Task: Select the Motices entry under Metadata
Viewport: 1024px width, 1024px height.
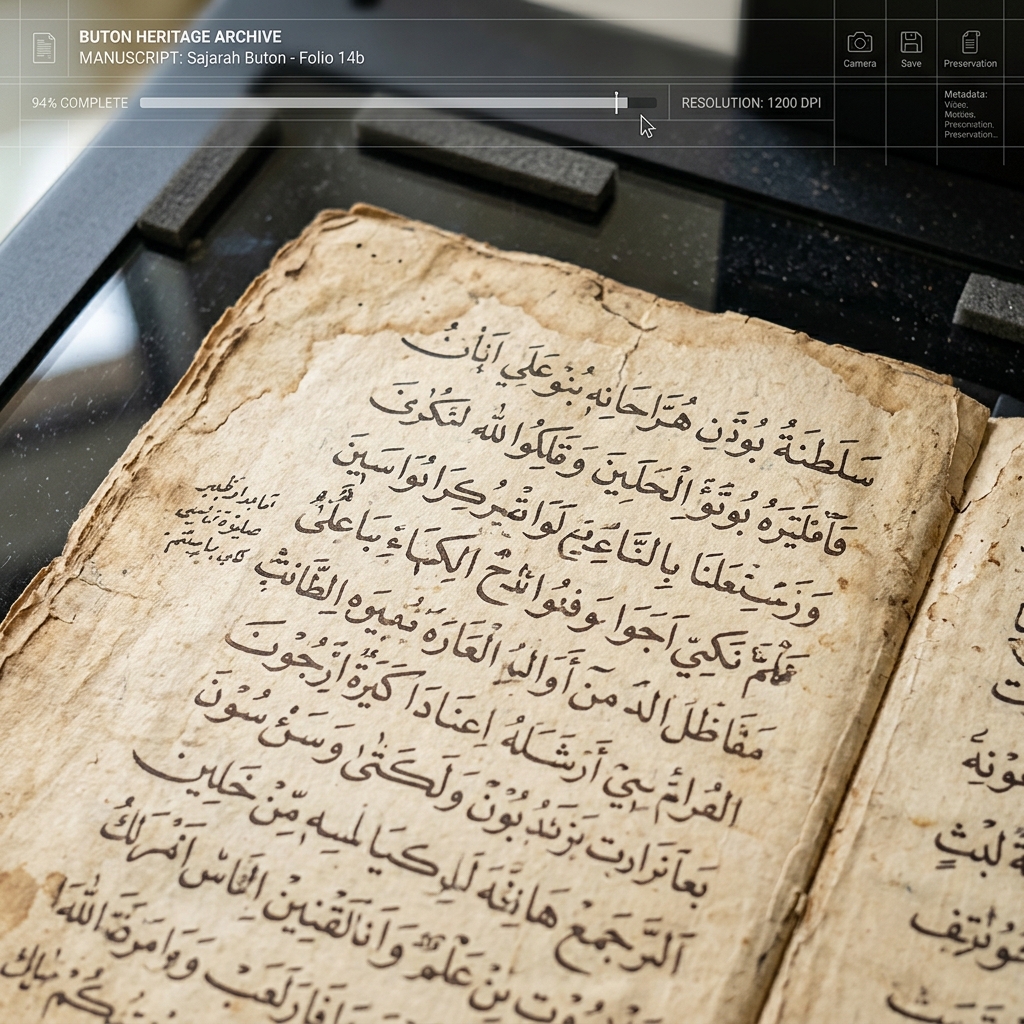Action: (x=962, y=115)
